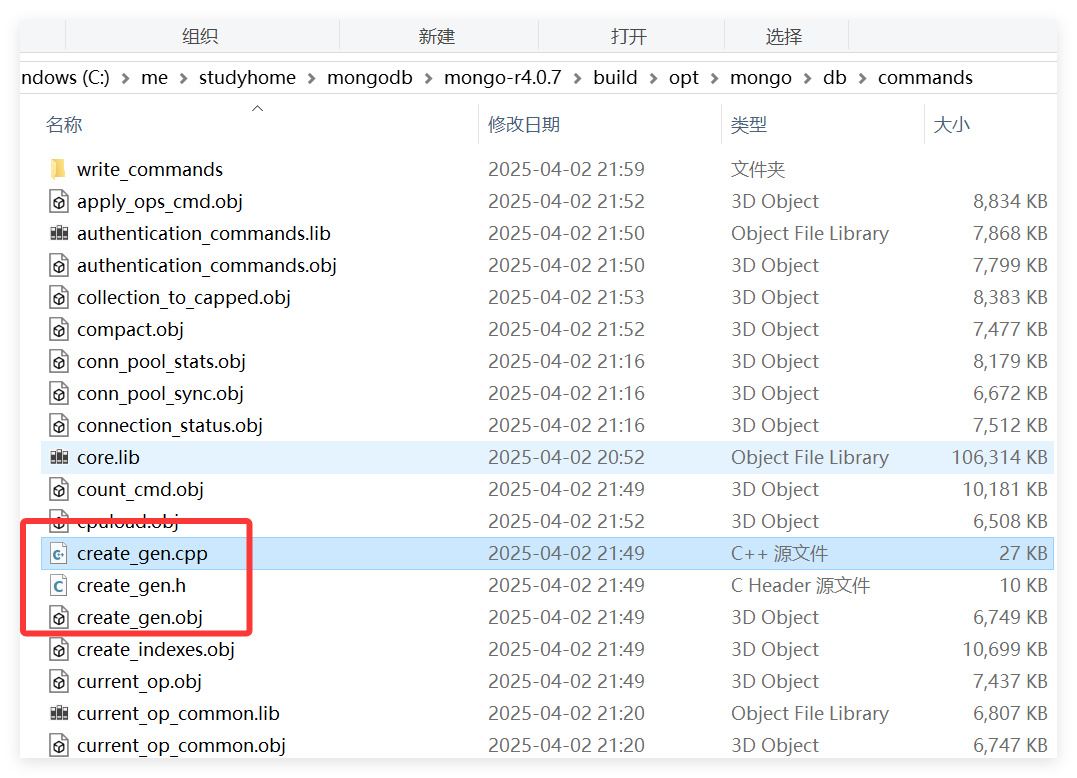Click the compact.obj file icon
1077x778 pixels.
click(59, 329)
